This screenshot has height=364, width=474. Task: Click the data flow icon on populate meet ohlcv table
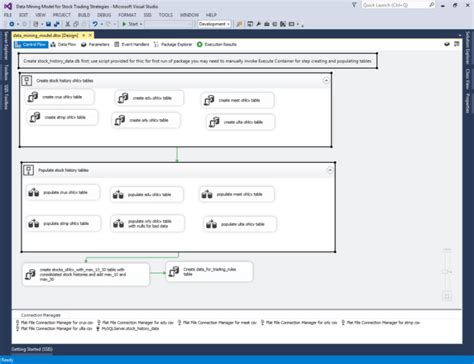(207, 194)
